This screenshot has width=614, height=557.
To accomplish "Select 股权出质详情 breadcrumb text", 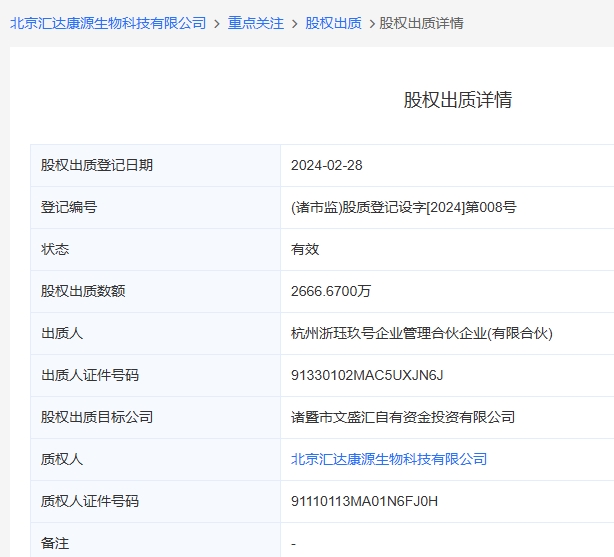I will (421, 23).
